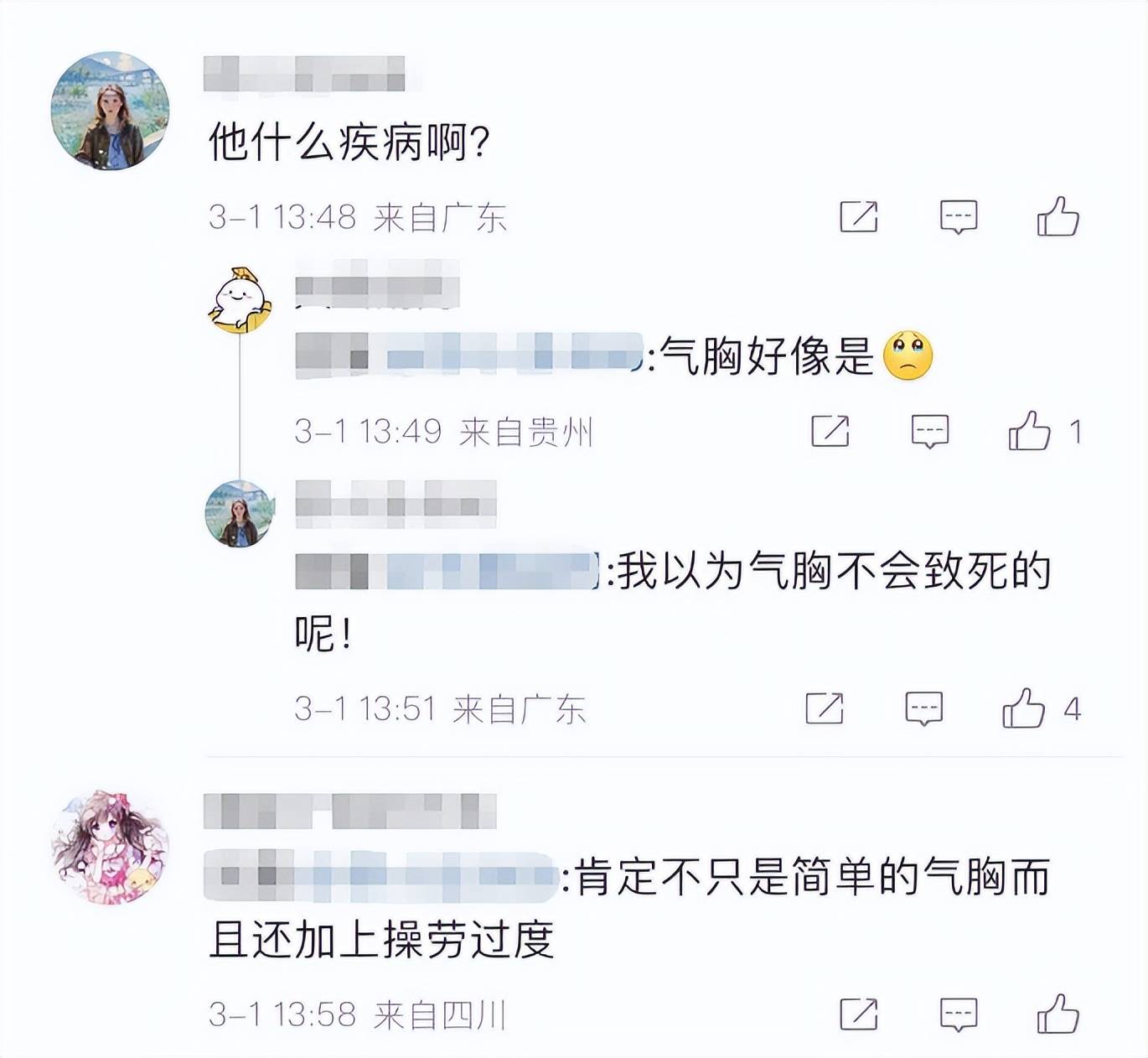Like the '他什么疾病啊?' comment
Image resolution: width=1148 pixels, height=1058 pixels.
point(1058,216)
